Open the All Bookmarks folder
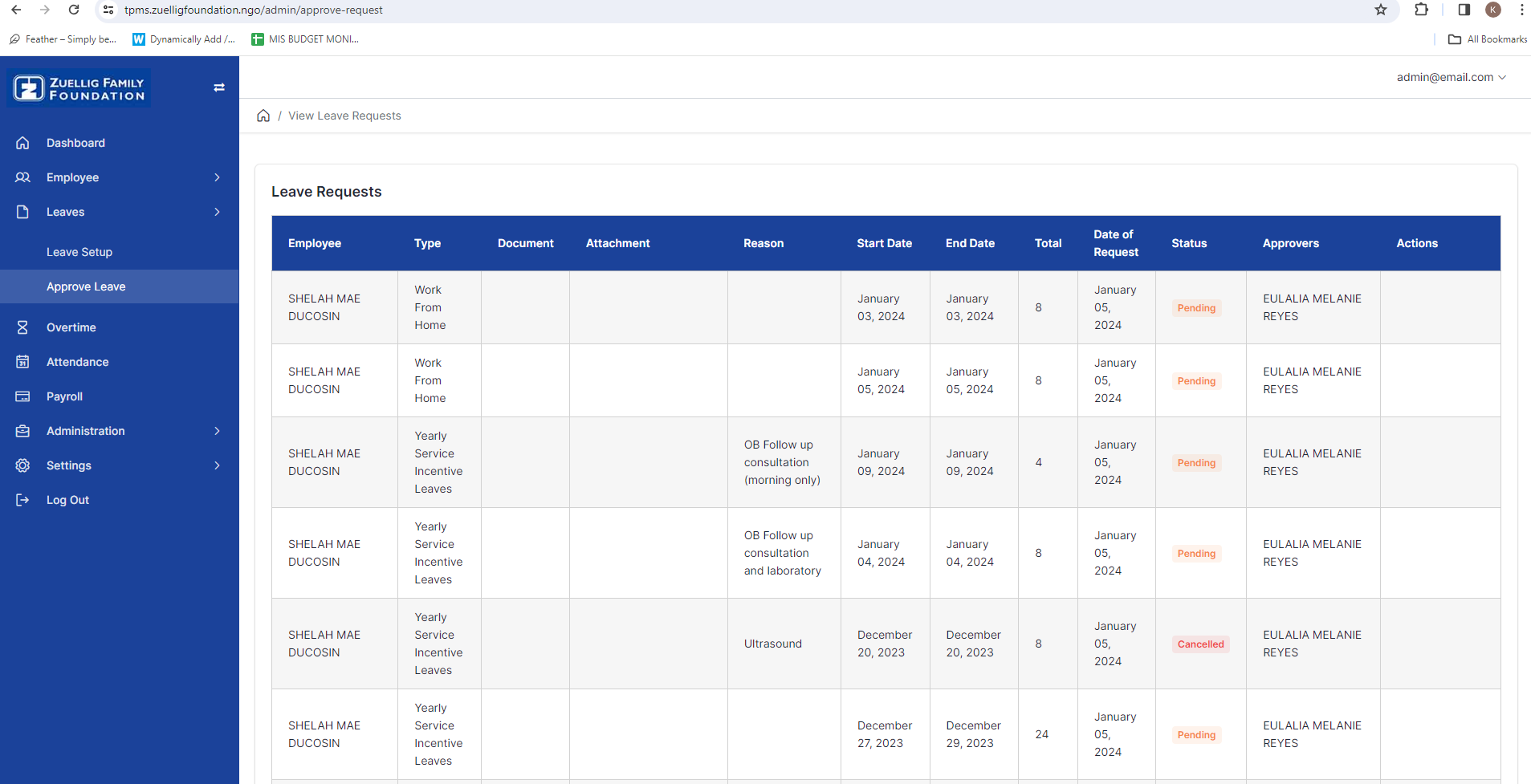 1488,39
